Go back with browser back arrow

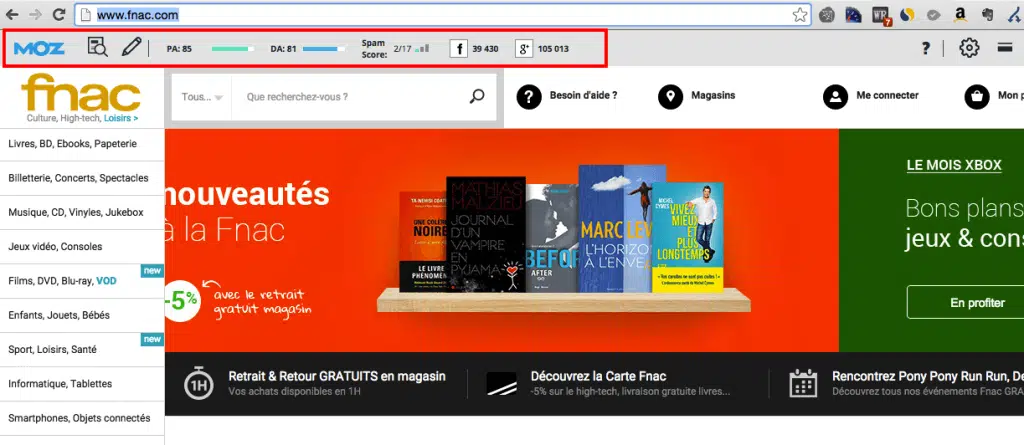point(12,14)
